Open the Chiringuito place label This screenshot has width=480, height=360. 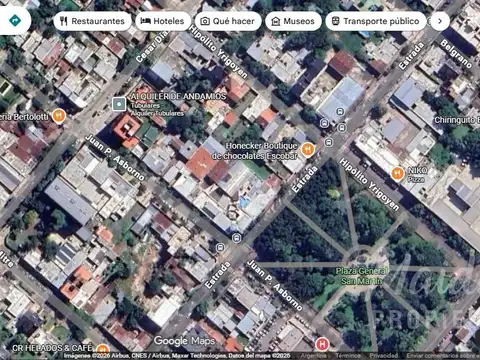coord(457,120)
